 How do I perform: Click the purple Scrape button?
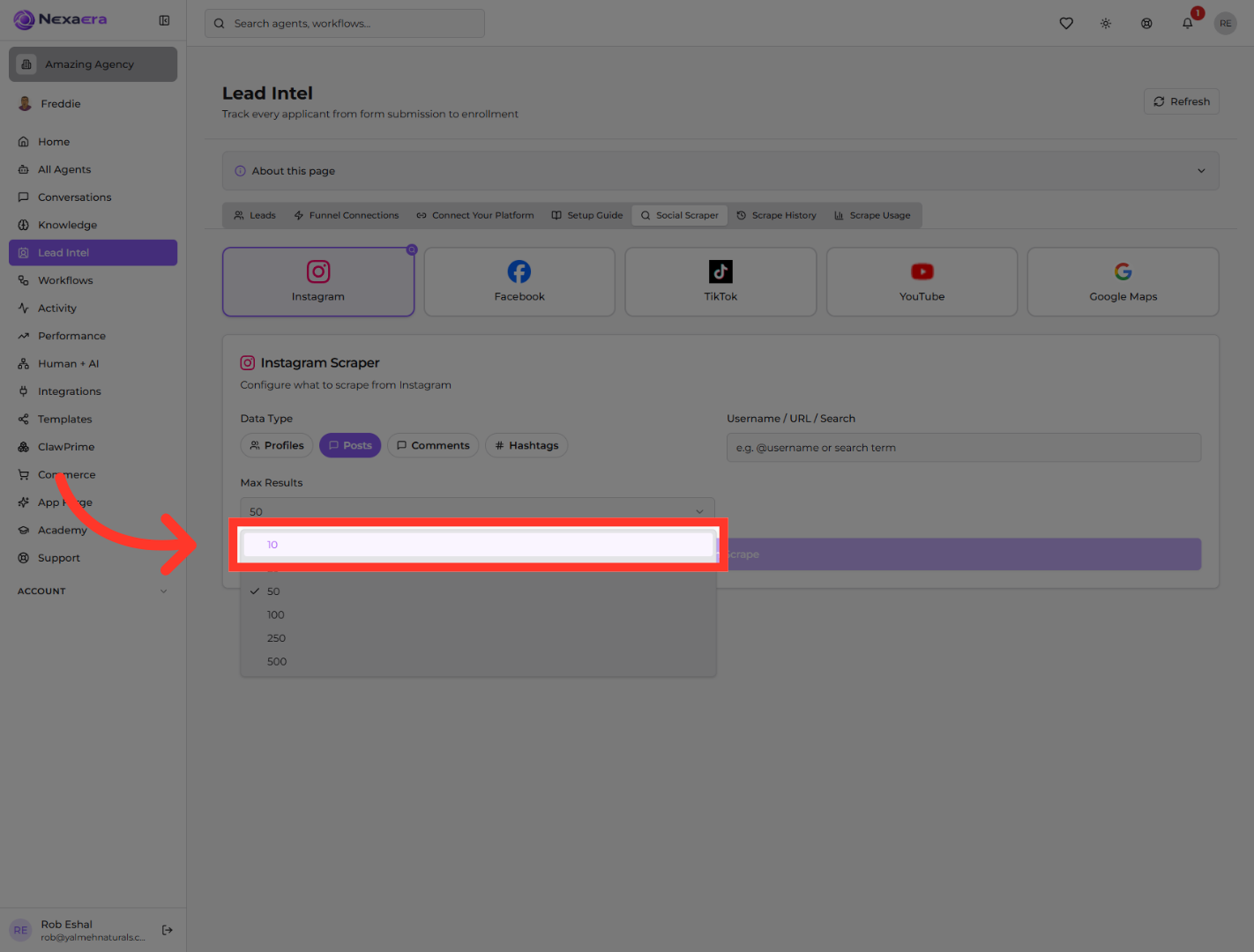pyautogui.click(x=963, y=554)
